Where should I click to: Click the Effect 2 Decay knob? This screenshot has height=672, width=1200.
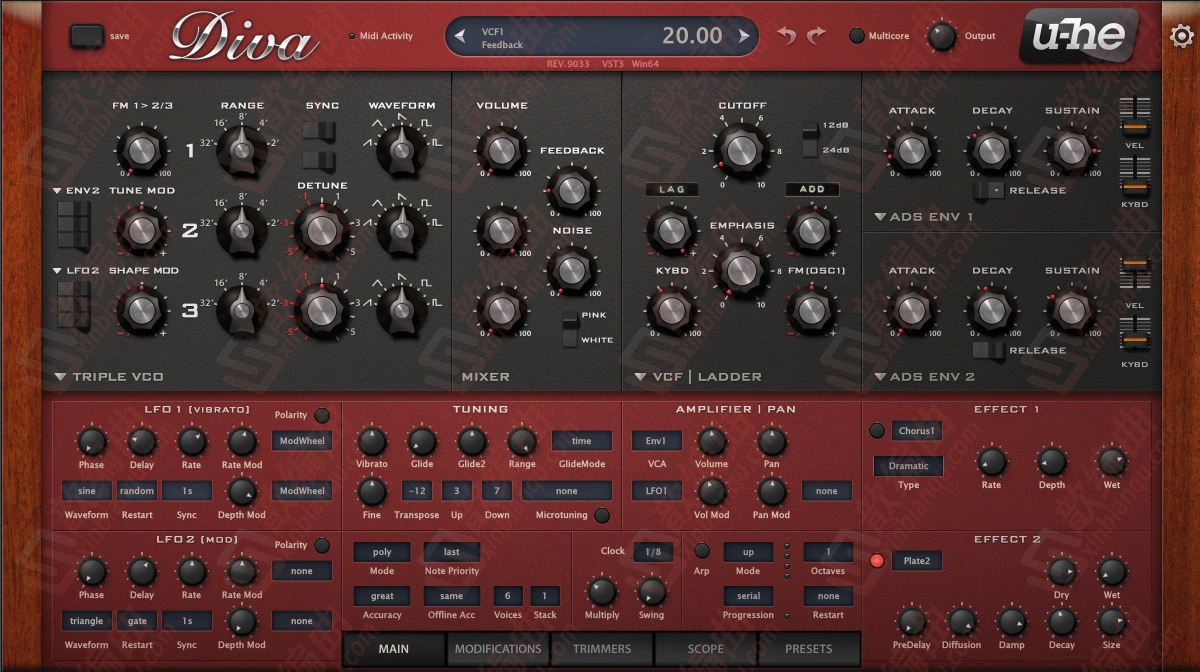pyautogui.click(x=1062, y=622)
